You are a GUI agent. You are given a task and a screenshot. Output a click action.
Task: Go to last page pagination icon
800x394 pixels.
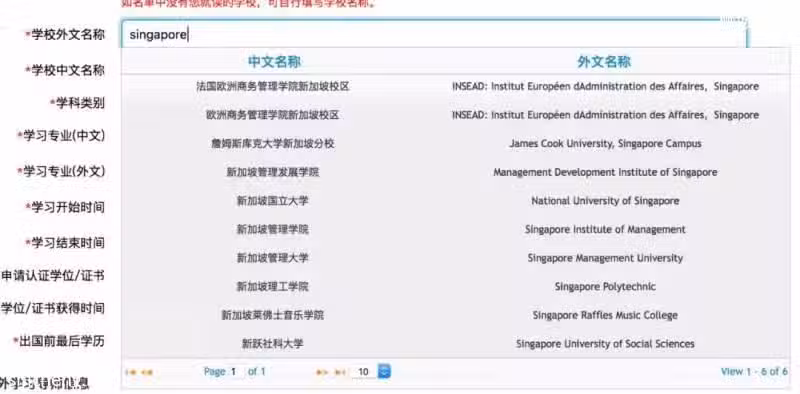339,372
